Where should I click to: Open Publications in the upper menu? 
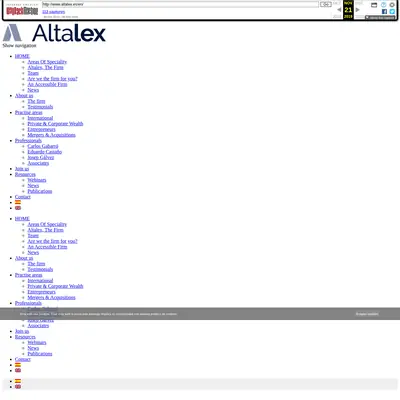tap(40, 192)
